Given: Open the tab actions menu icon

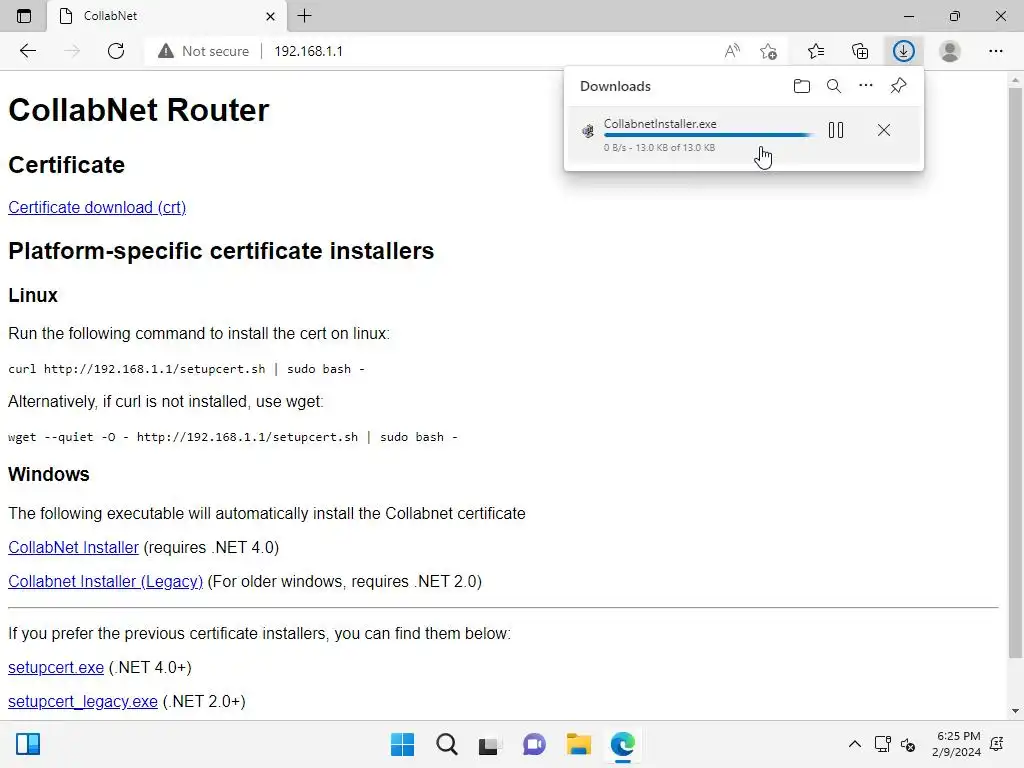Looking at the screenshot, I should [x=24, y=16].
